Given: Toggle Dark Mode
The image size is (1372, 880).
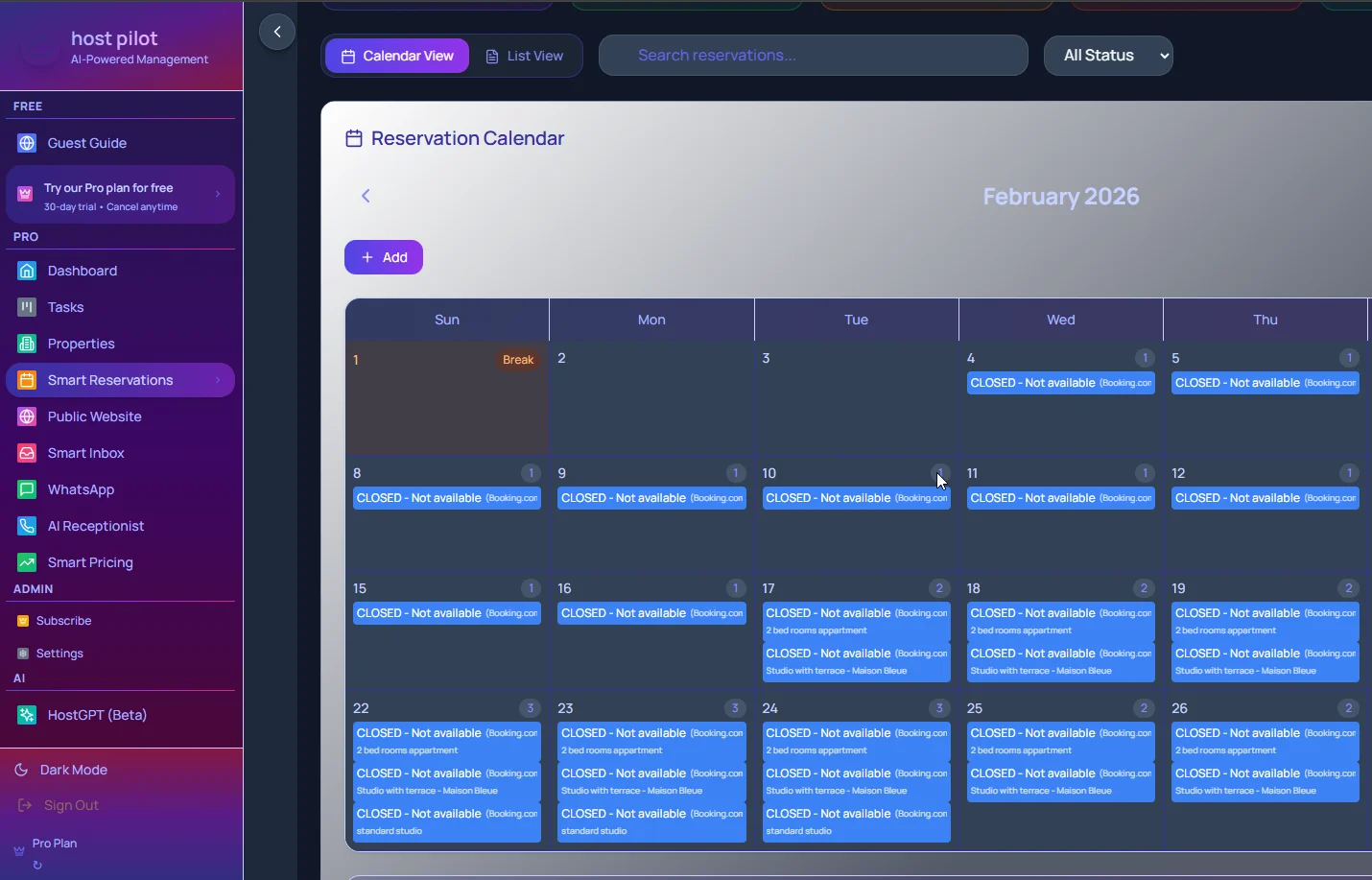Looking at the screenshot, I should pos(71,769).
